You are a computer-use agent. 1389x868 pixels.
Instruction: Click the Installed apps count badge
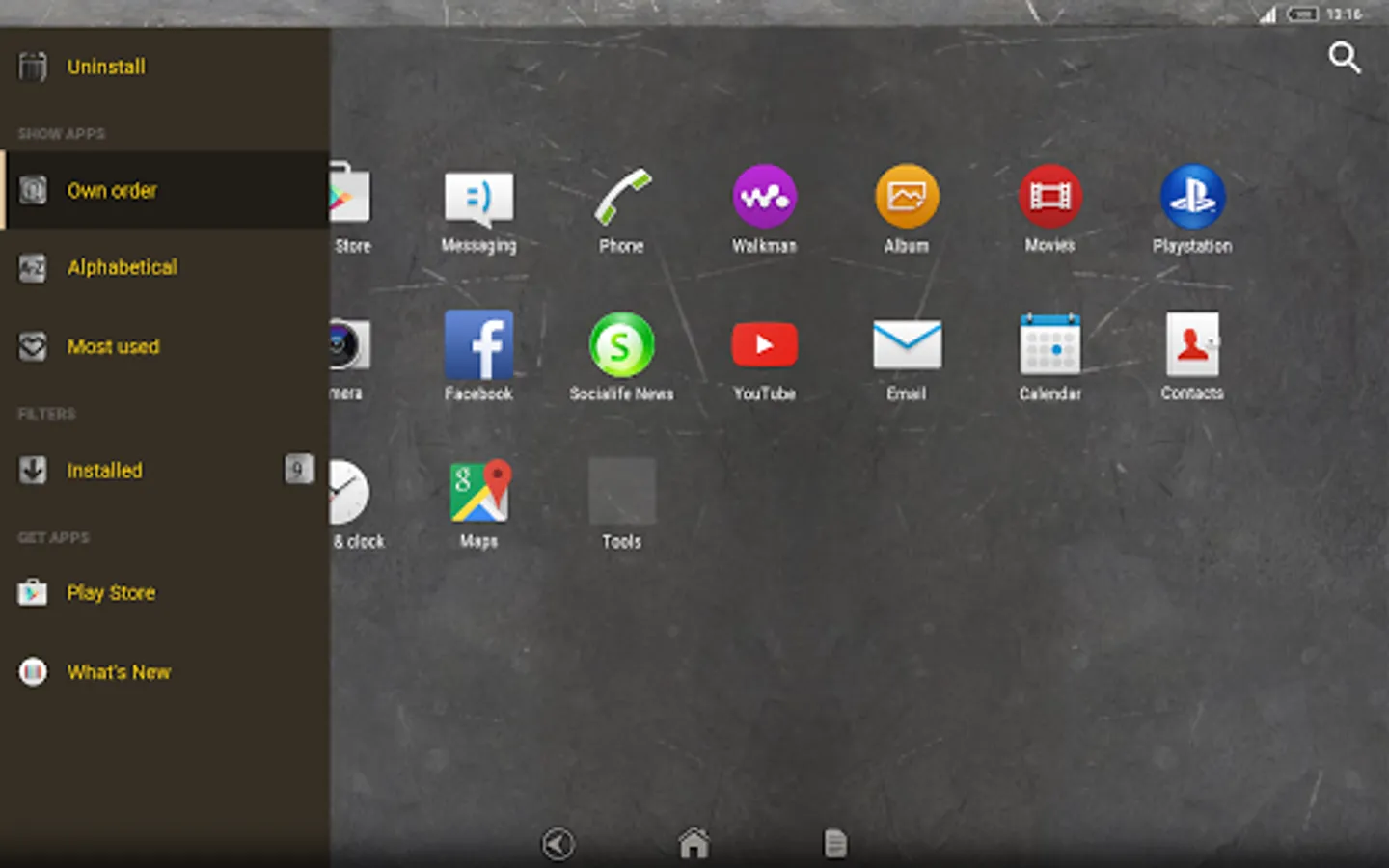298,469
